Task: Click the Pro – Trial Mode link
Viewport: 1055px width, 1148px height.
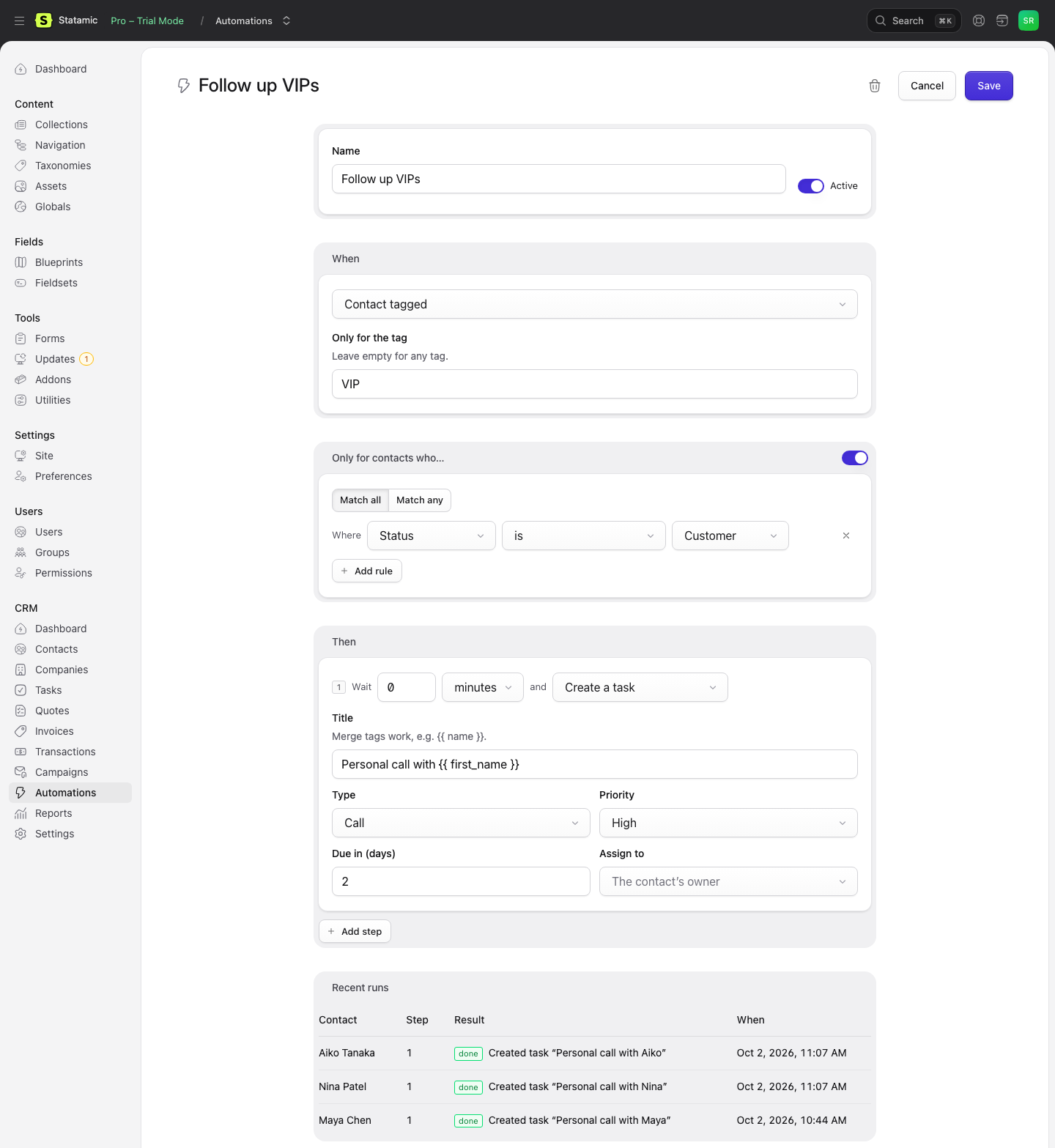Action: [x=147, y=21]
